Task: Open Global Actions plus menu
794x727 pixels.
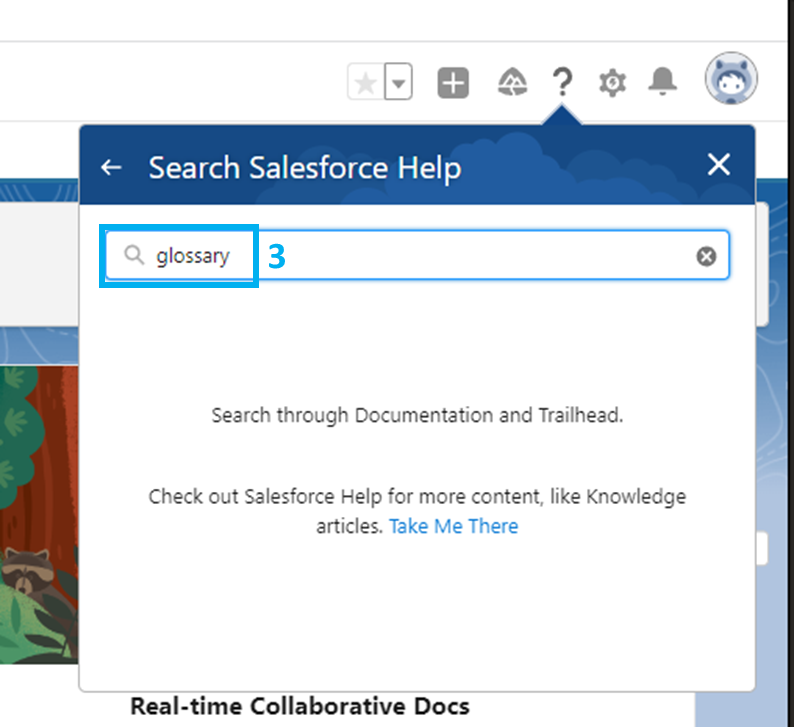Action: [453, 82]
